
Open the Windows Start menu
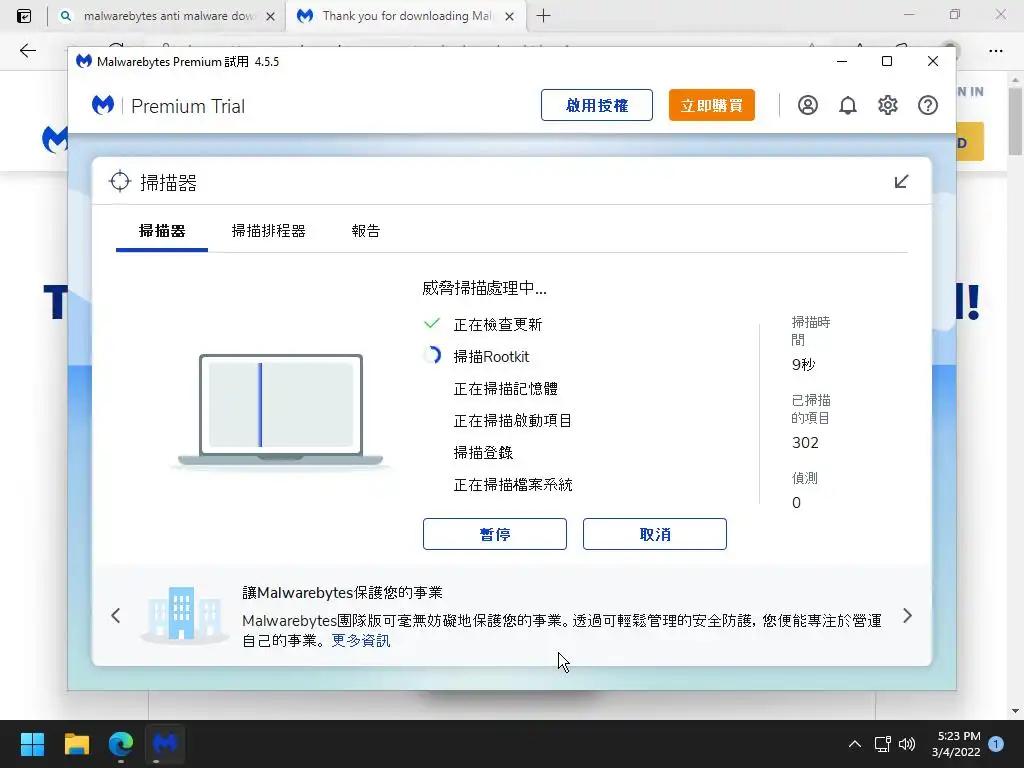(x=32, y=744)
